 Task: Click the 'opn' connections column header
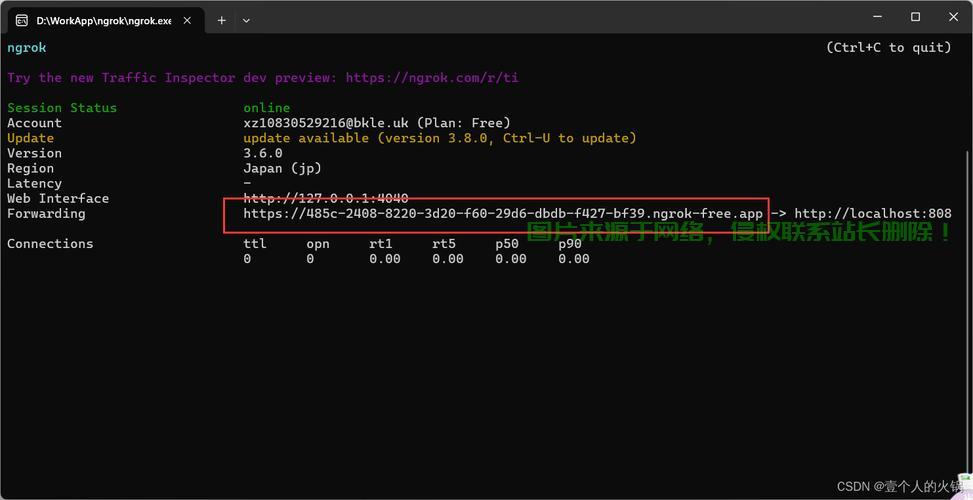(x=318, y=244)
